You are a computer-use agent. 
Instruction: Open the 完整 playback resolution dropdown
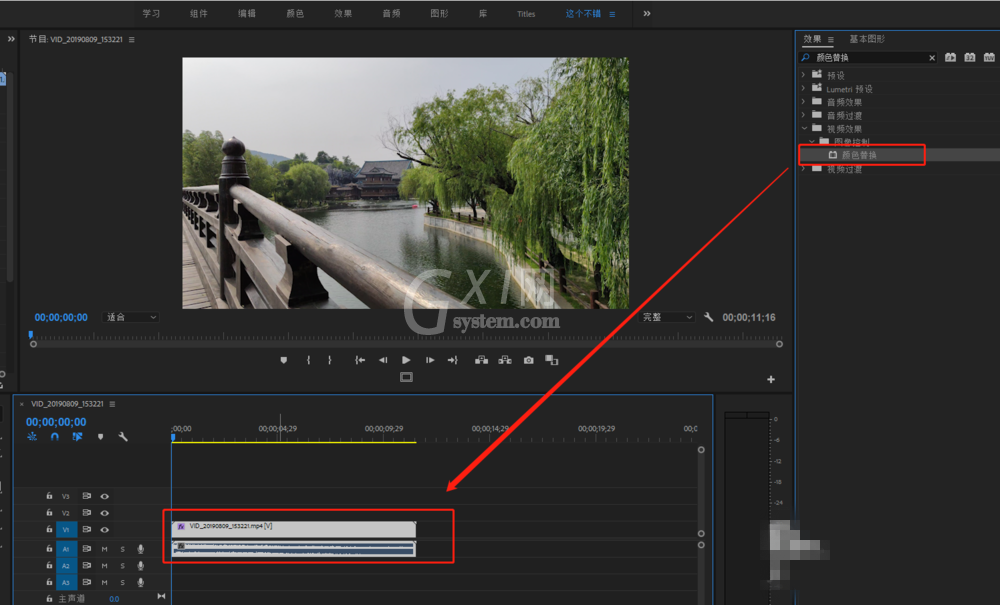(x=666, y=317)
